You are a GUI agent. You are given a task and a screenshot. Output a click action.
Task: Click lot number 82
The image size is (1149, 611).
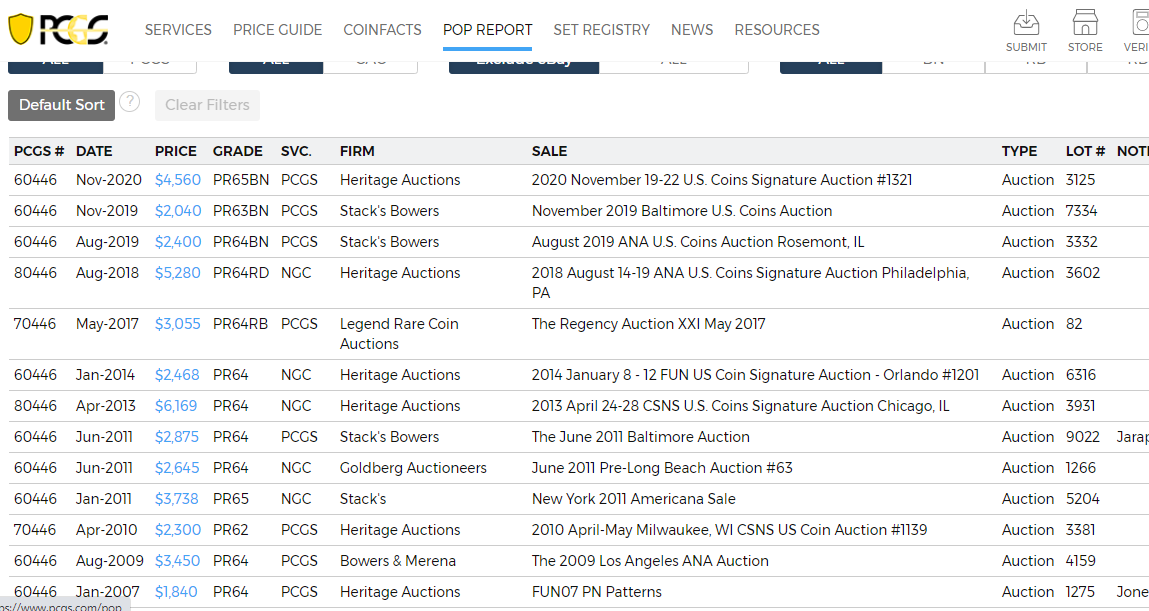[1074, 324]
